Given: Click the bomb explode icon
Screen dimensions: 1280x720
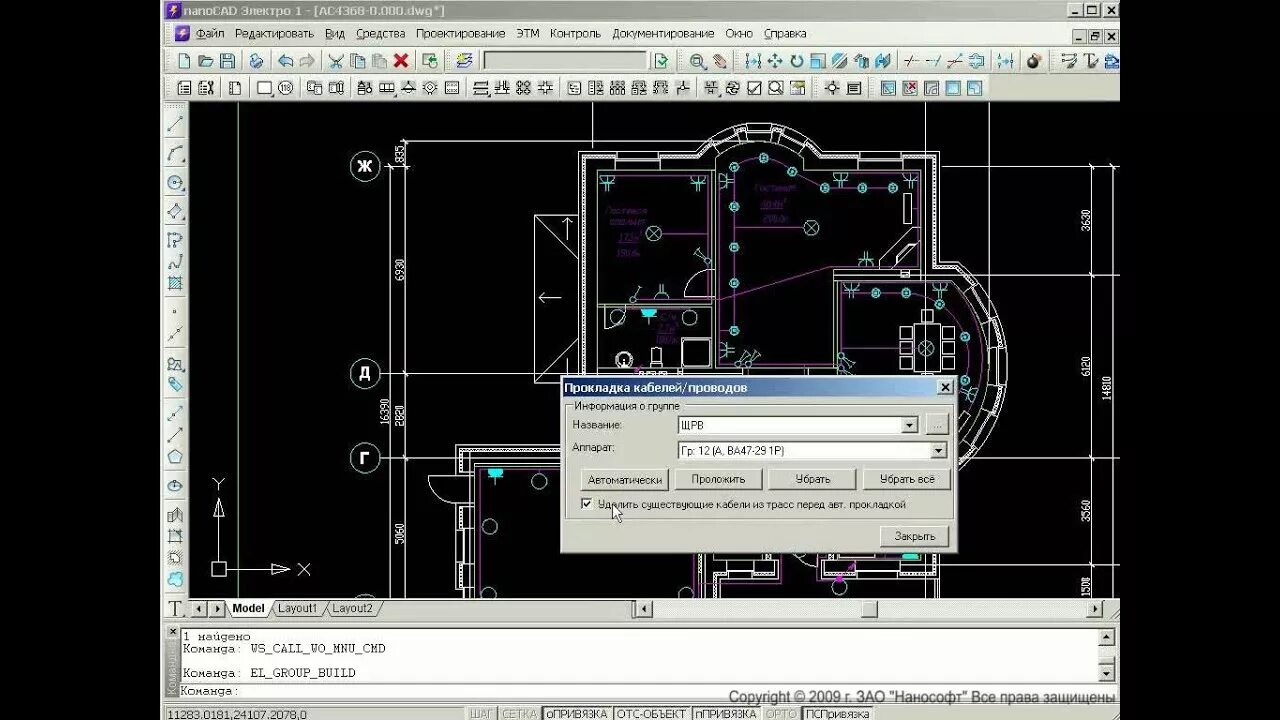Looking at the screenshot, I should 1034,61.
